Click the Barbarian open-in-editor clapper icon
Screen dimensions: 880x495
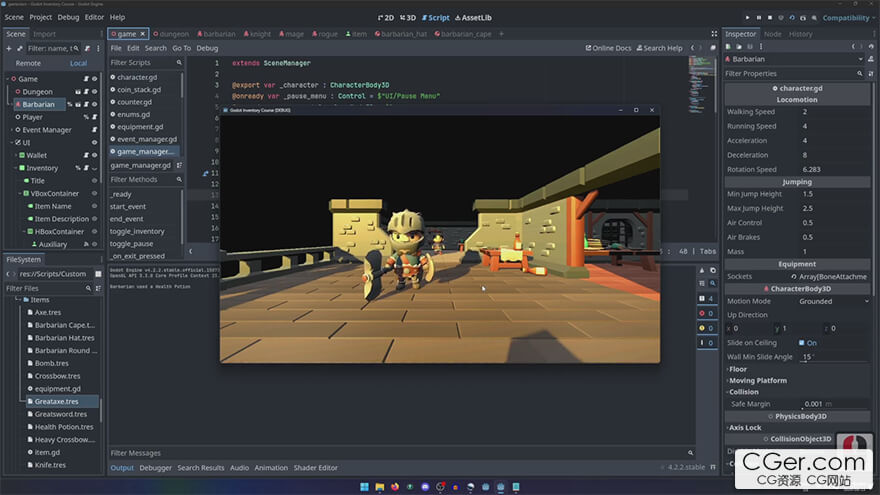click(78, 104)
